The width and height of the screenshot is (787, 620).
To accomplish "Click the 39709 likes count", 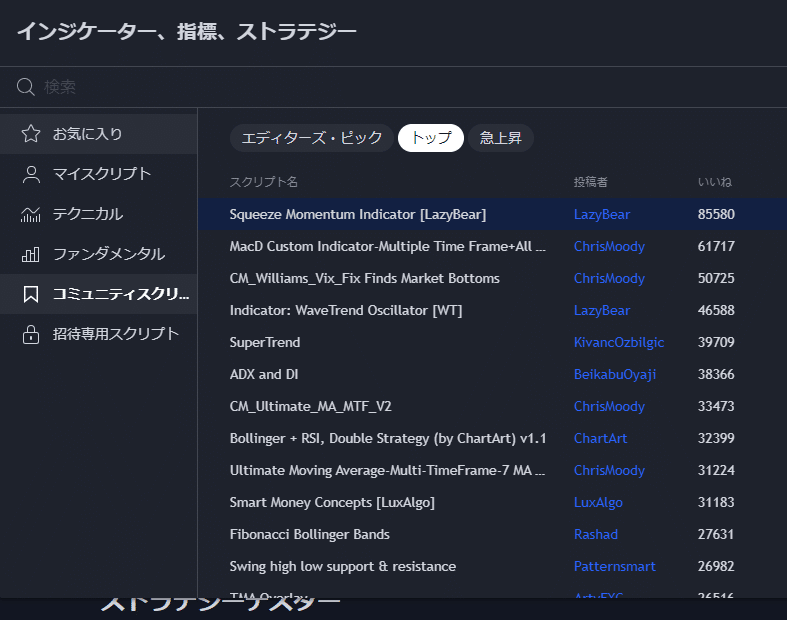I will [716, 342].
